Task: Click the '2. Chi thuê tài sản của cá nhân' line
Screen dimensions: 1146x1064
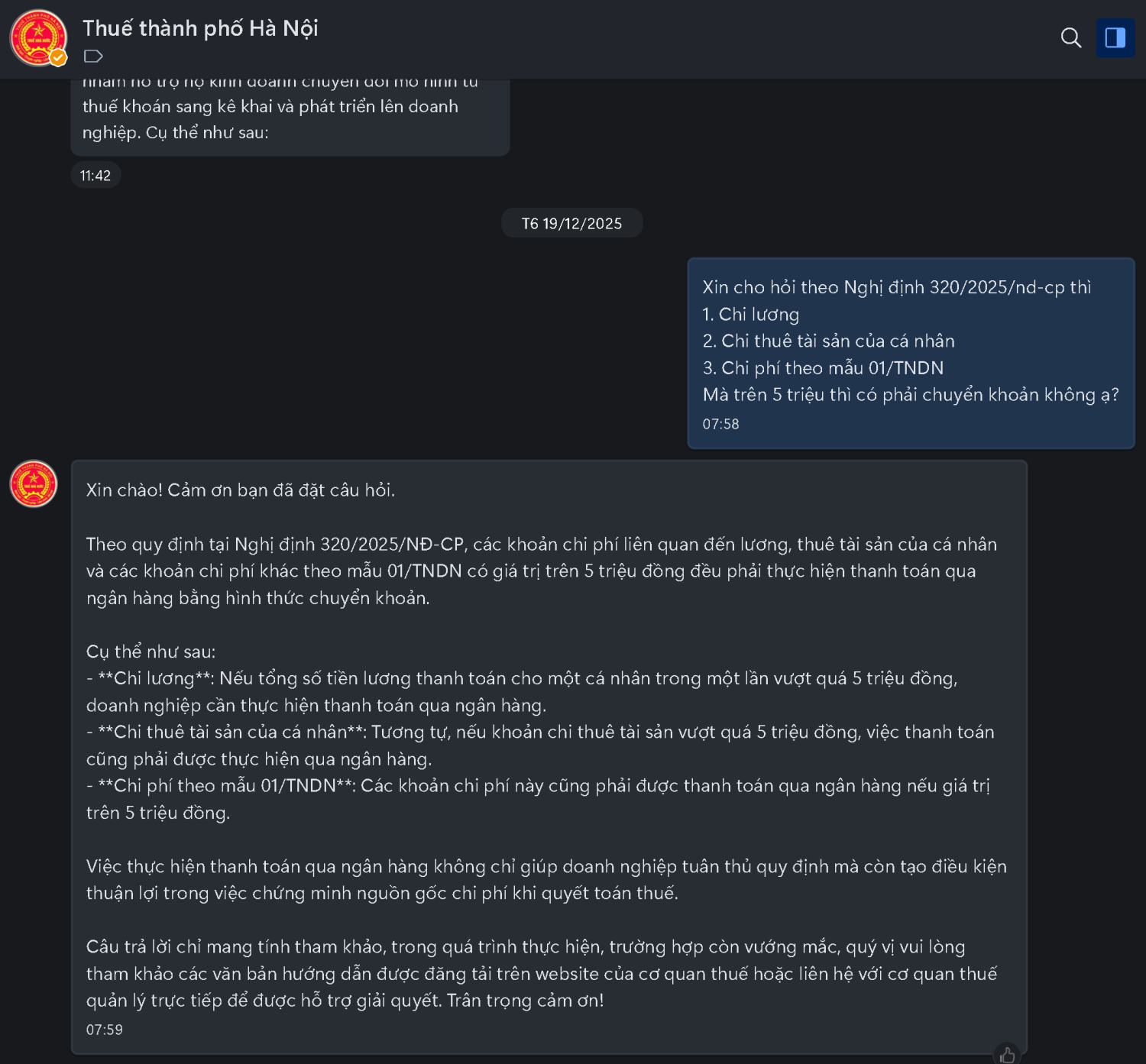Action: [x=828, y=341]
